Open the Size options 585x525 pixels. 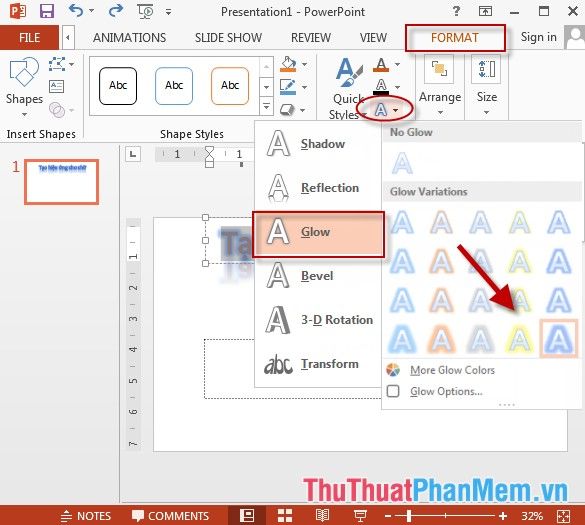coord(487,86)
